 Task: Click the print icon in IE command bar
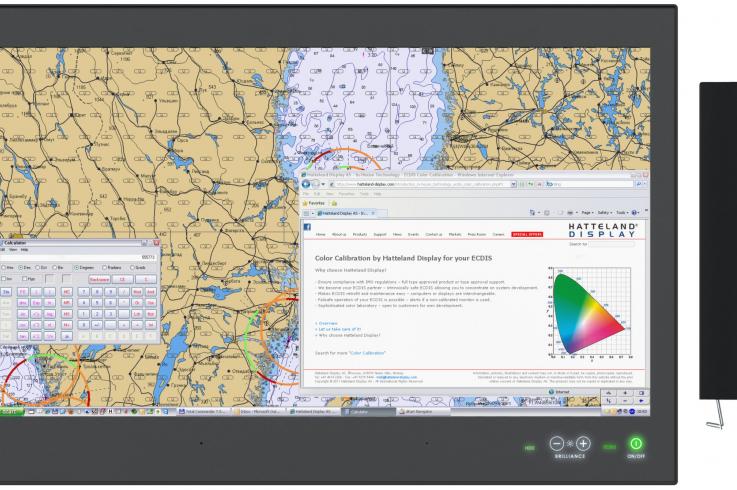[570, 213]
